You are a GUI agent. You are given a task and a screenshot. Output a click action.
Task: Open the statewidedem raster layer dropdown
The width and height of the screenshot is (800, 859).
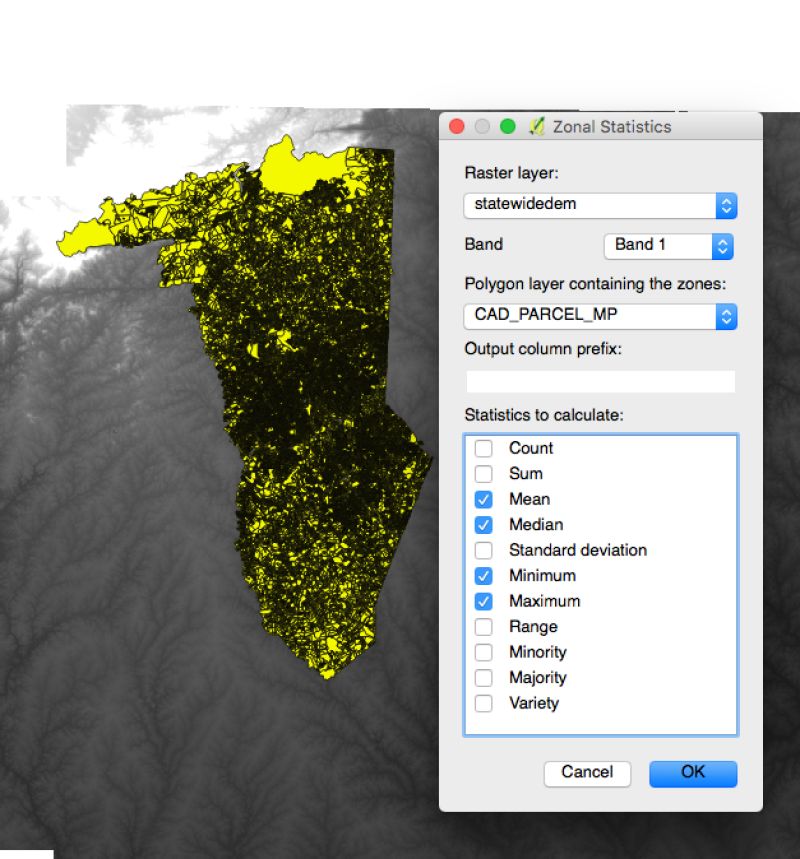tap(727, 205)
